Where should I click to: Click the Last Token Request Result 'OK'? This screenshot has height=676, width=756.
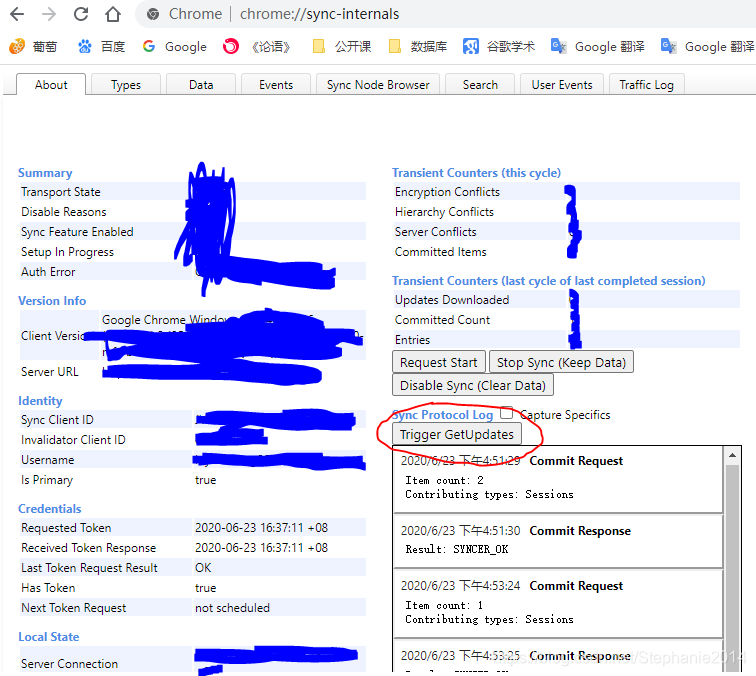[203, 568]
